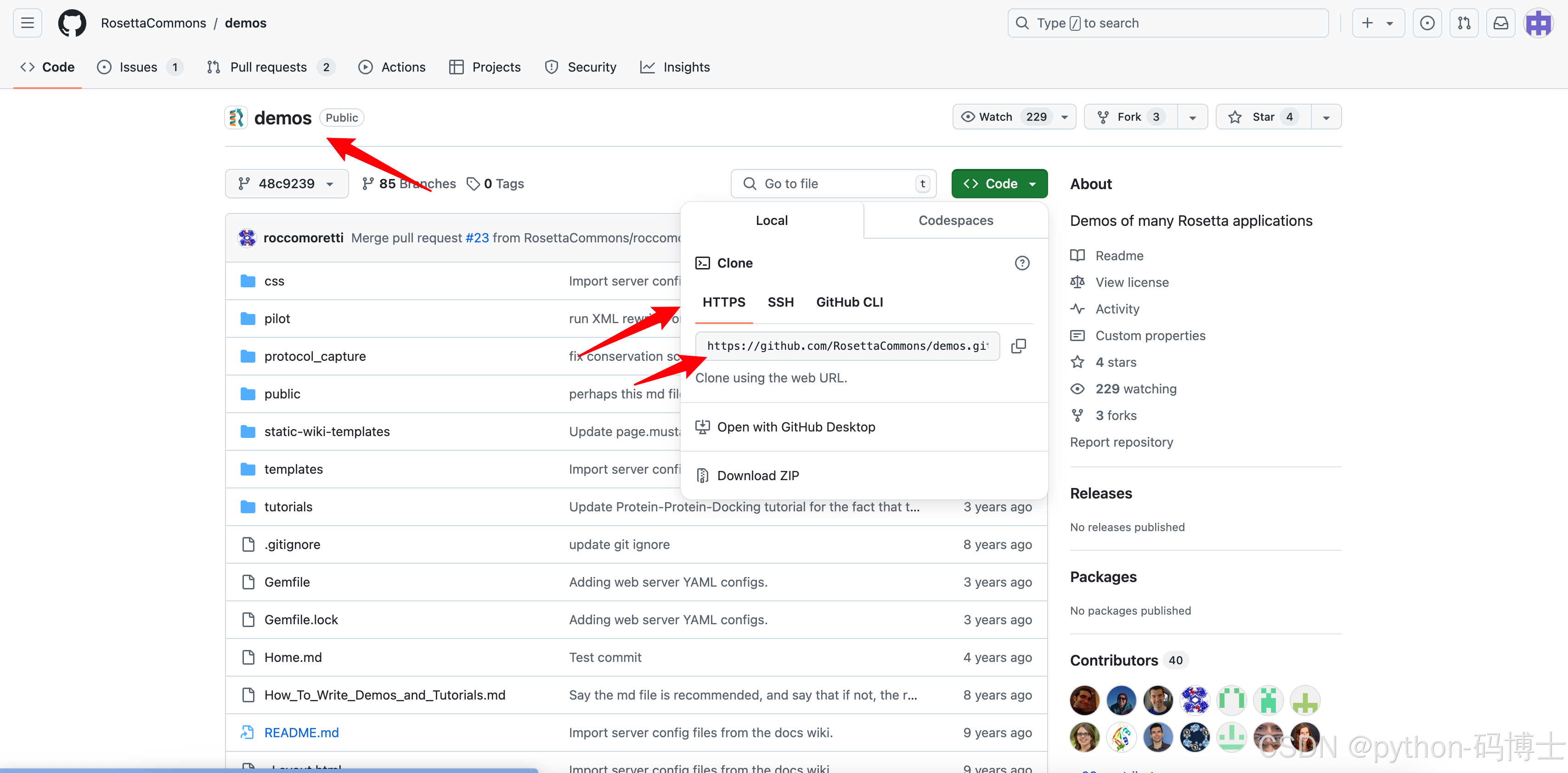Screen dimensions: 1568x773
Task: Select the Local tab in clone popup
Action: [772, 221]
